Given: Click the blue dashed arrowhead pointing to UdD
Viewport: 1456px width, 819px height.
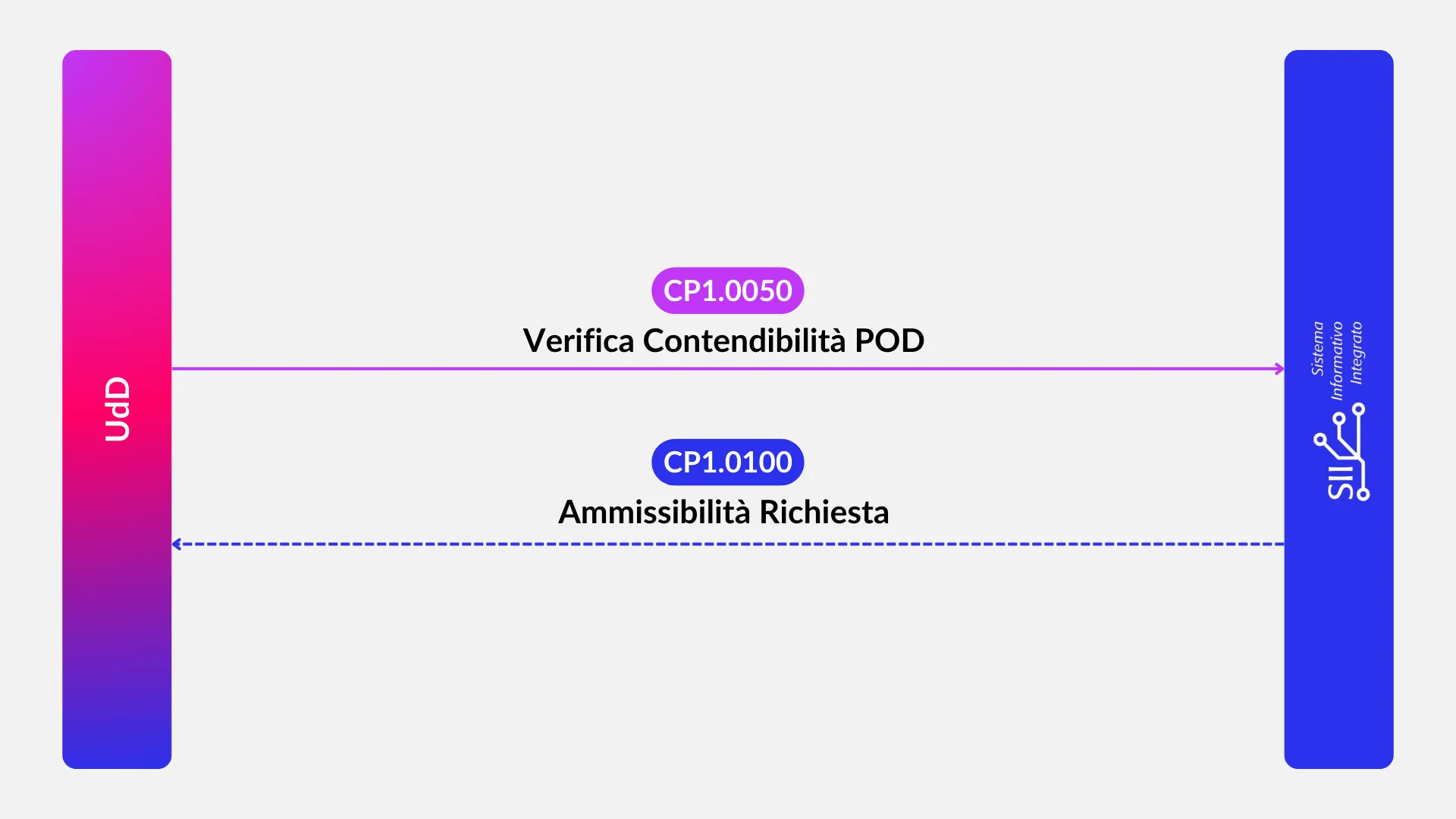Looking at the screenshot, I should click(x=177, y=544).
